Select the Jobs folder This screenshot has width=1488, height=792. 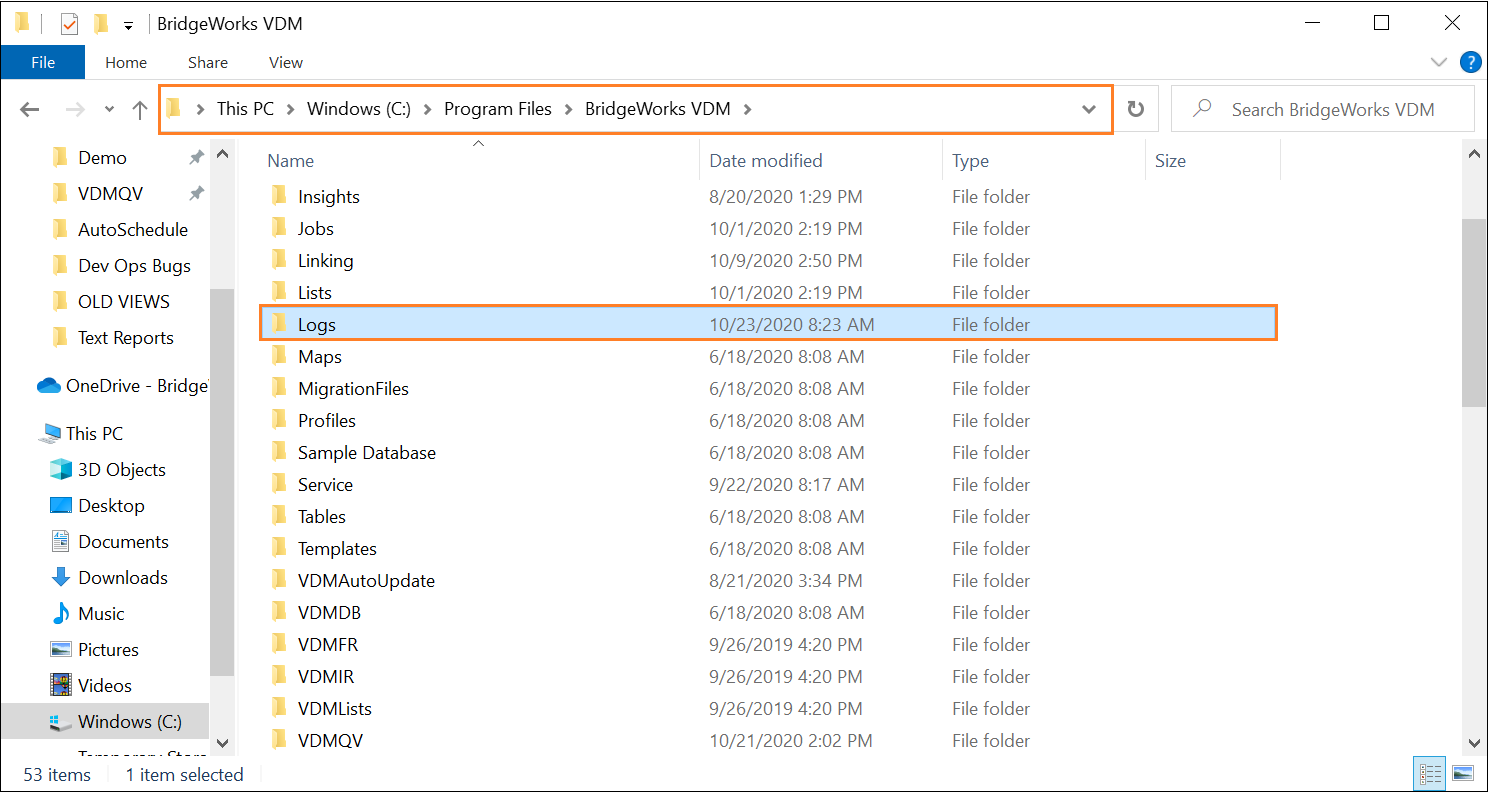point(315,229)
